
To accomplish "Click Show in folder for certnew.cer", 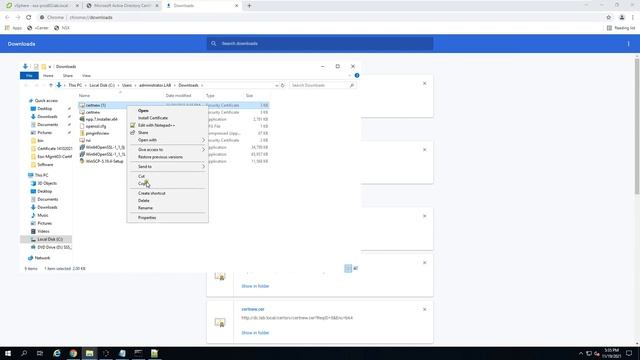I will click(255, 333).
